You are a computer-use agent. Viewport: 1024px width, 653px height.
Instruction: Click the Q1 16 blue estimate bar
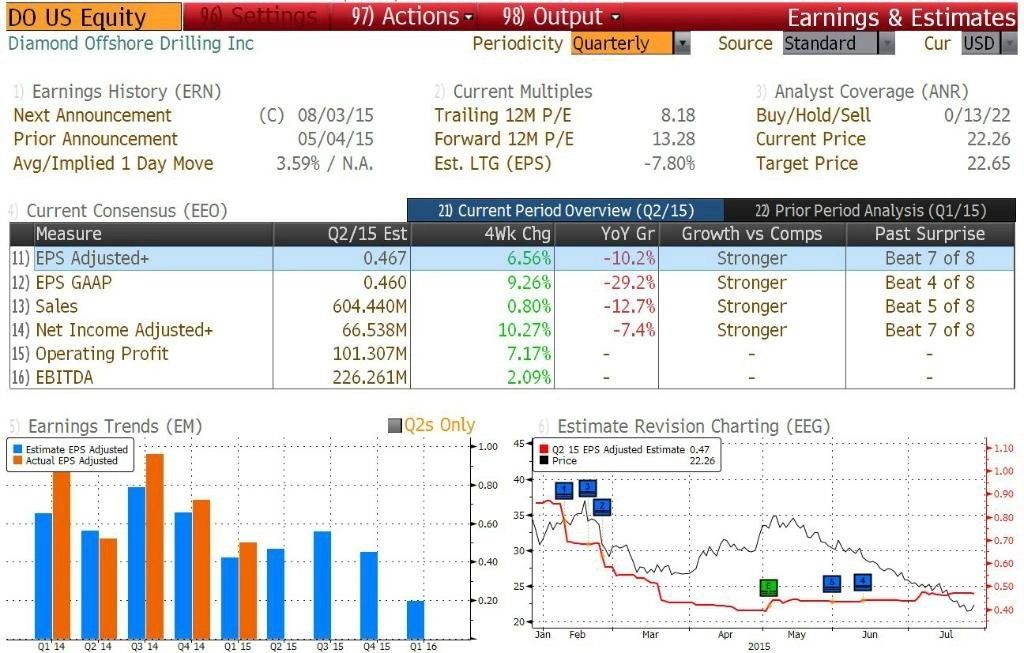tap(415, 620)
